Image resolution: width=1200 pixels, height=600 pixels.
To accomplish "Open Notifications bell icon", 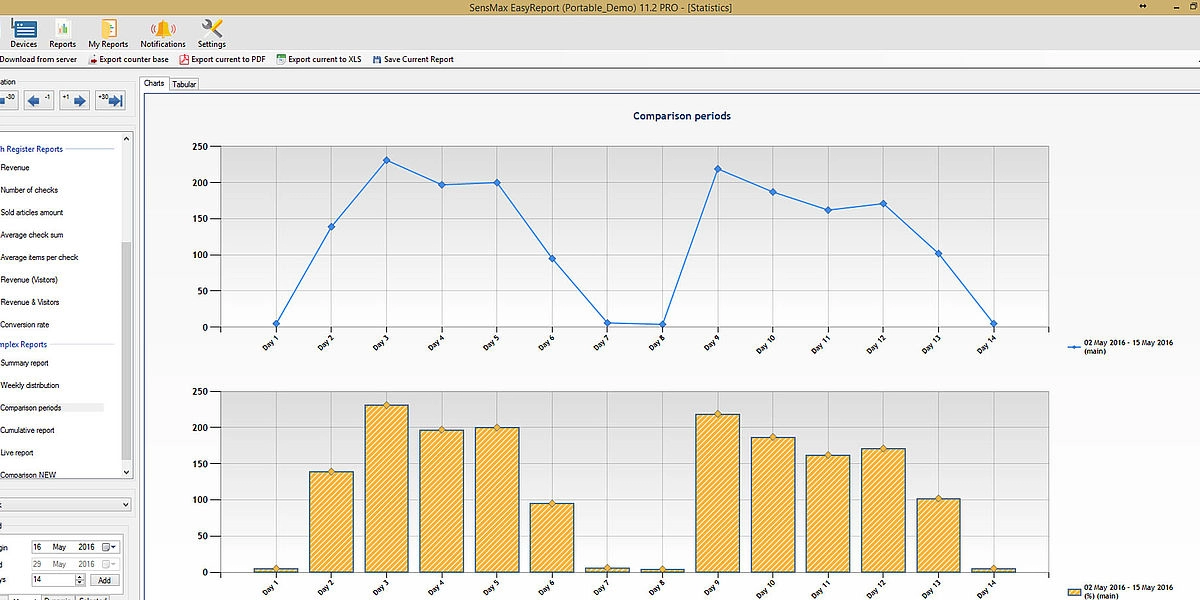I will coord(163,32).
